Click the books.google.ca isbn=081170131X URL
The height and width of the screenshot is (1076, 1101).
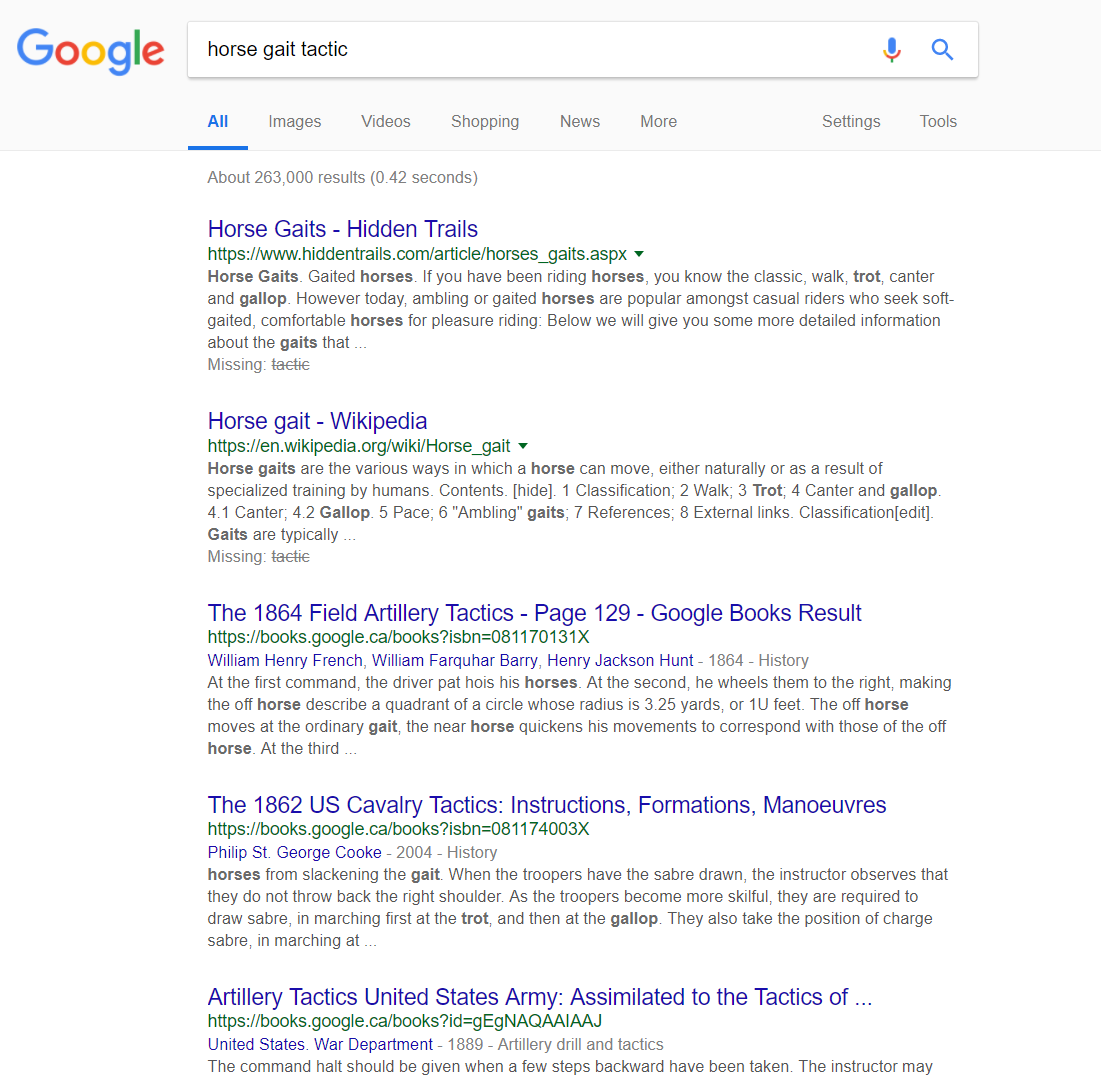coord(398,637)
